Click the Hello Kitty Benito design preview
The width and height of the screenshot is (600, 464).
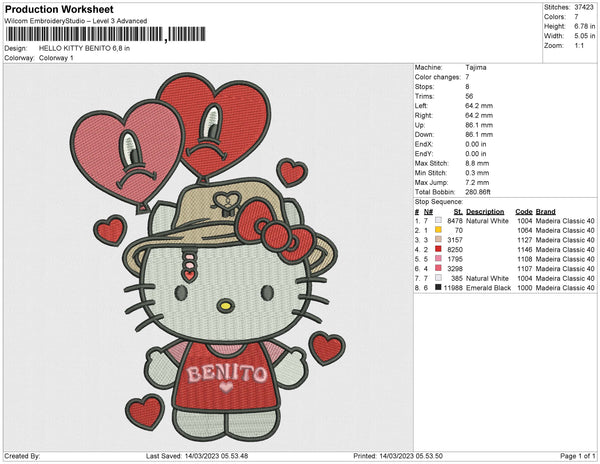[209, 257]
